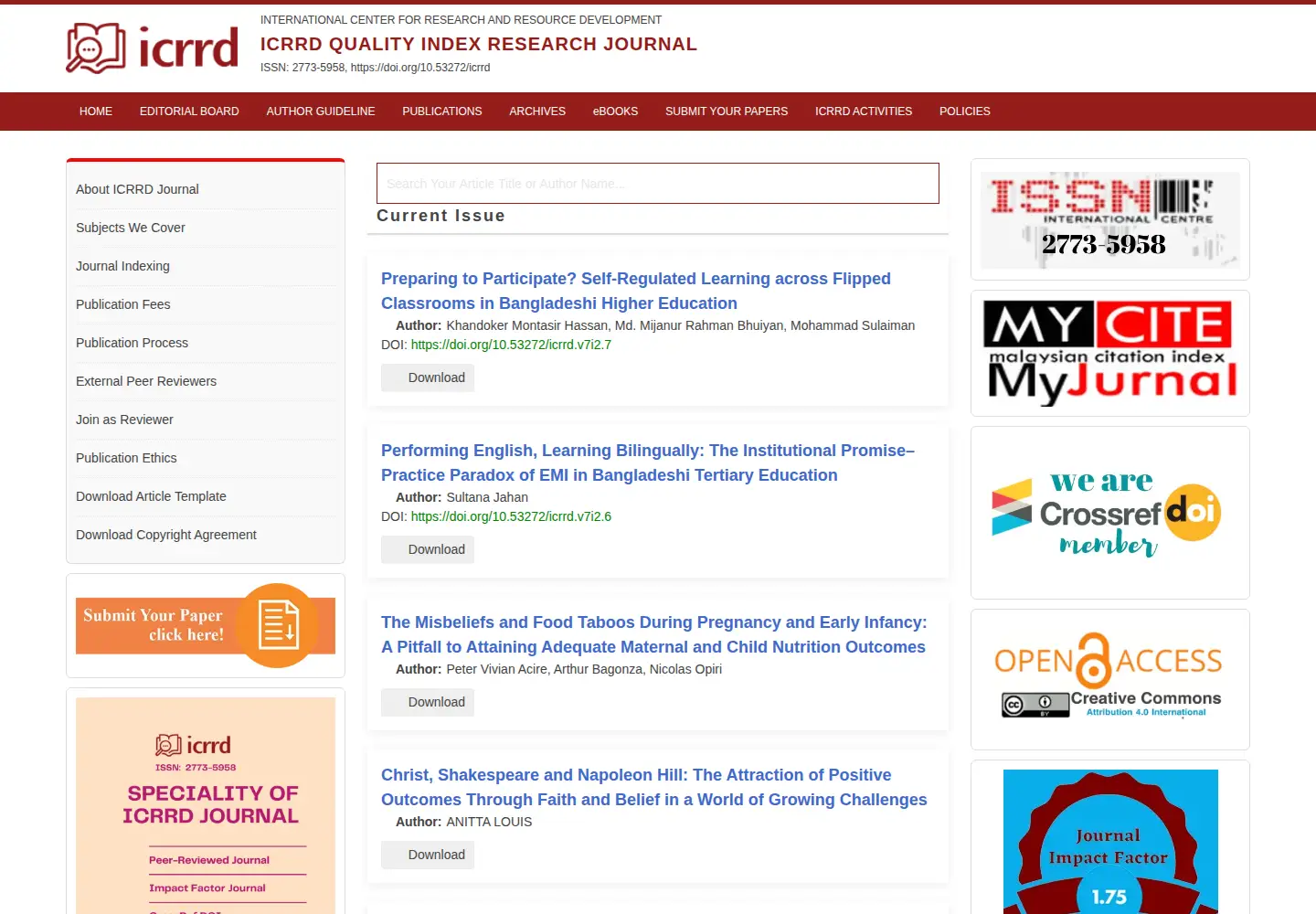Open Publication Fees sidebar link

point(123,304)
